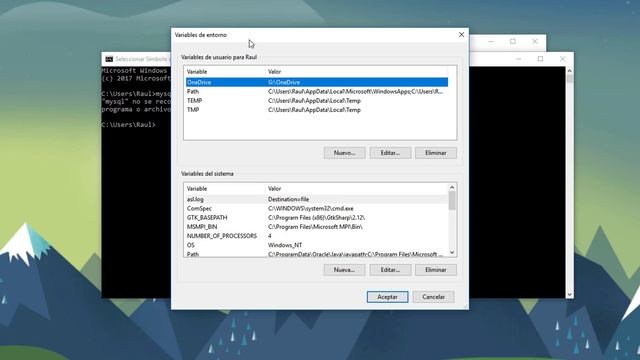Image resolution: width=640 pixels, height=360 pixels.
Task: Select the GTK_BASEPATH system variable
Action: pyautogui.click(x=317, y=218)
